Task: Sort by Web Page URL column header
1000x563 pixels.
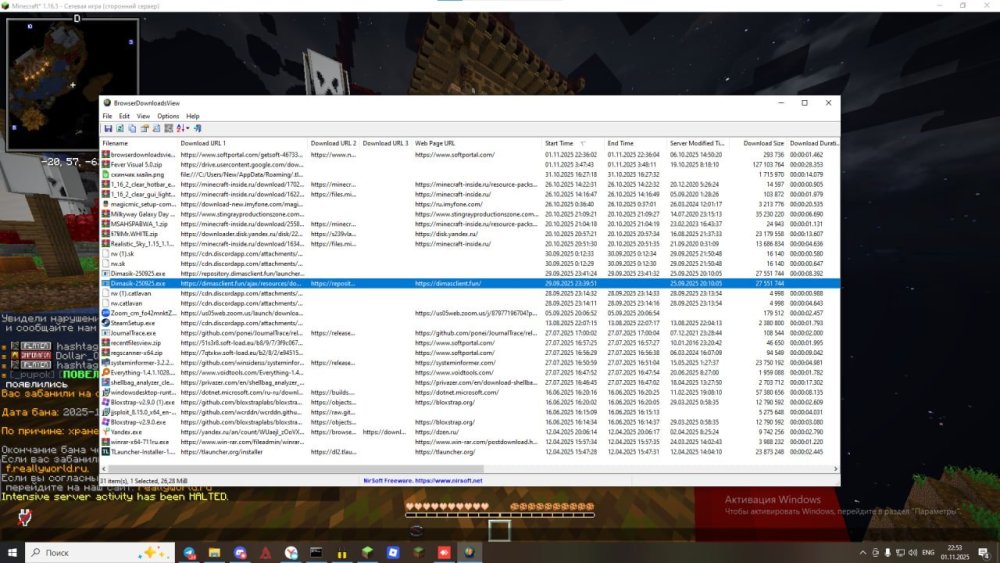Action: (x=478, y=143)
